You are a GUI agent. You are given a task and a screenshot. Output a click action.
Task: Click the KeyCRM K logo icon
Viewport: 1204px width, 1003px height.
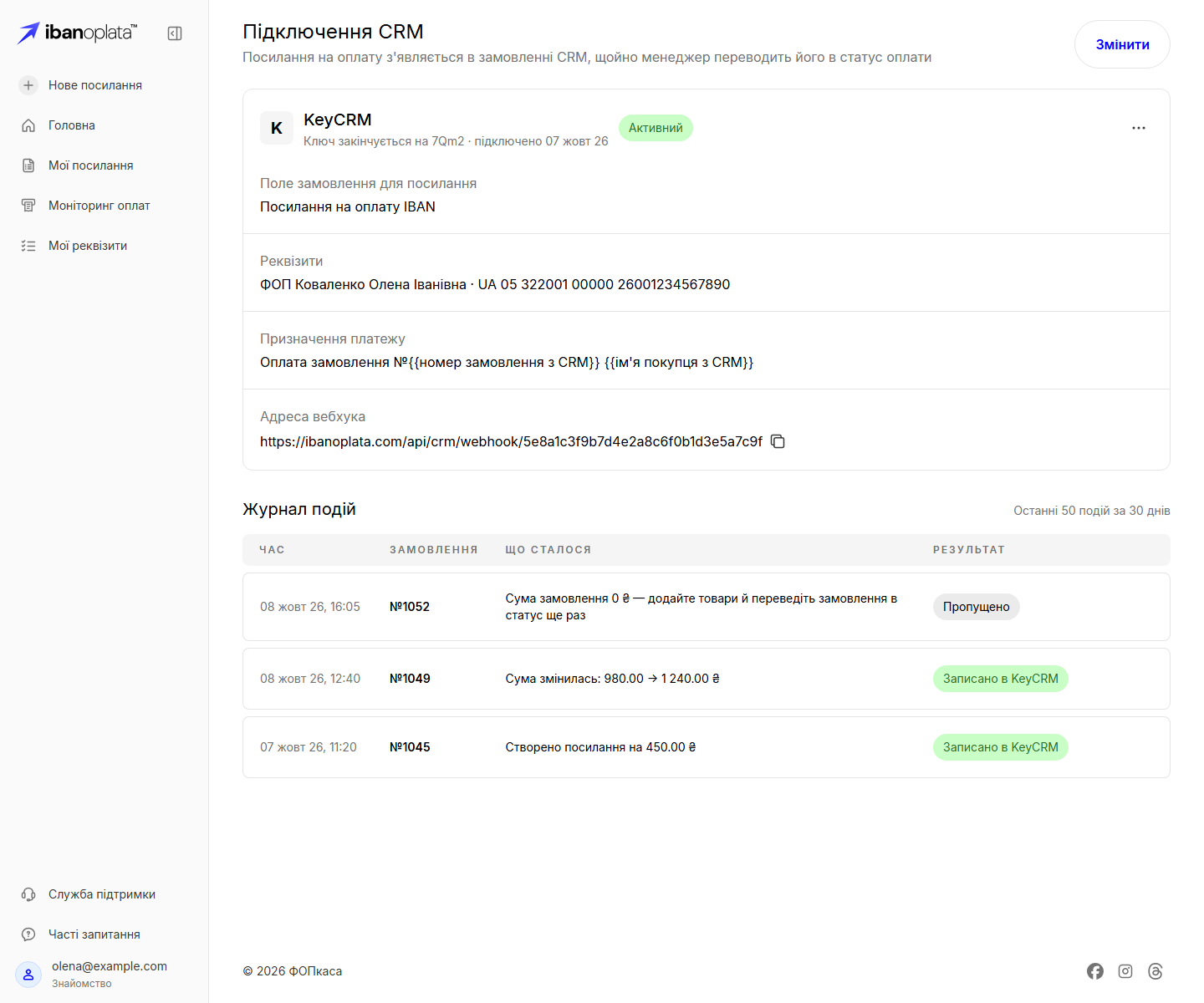(277, 128)
